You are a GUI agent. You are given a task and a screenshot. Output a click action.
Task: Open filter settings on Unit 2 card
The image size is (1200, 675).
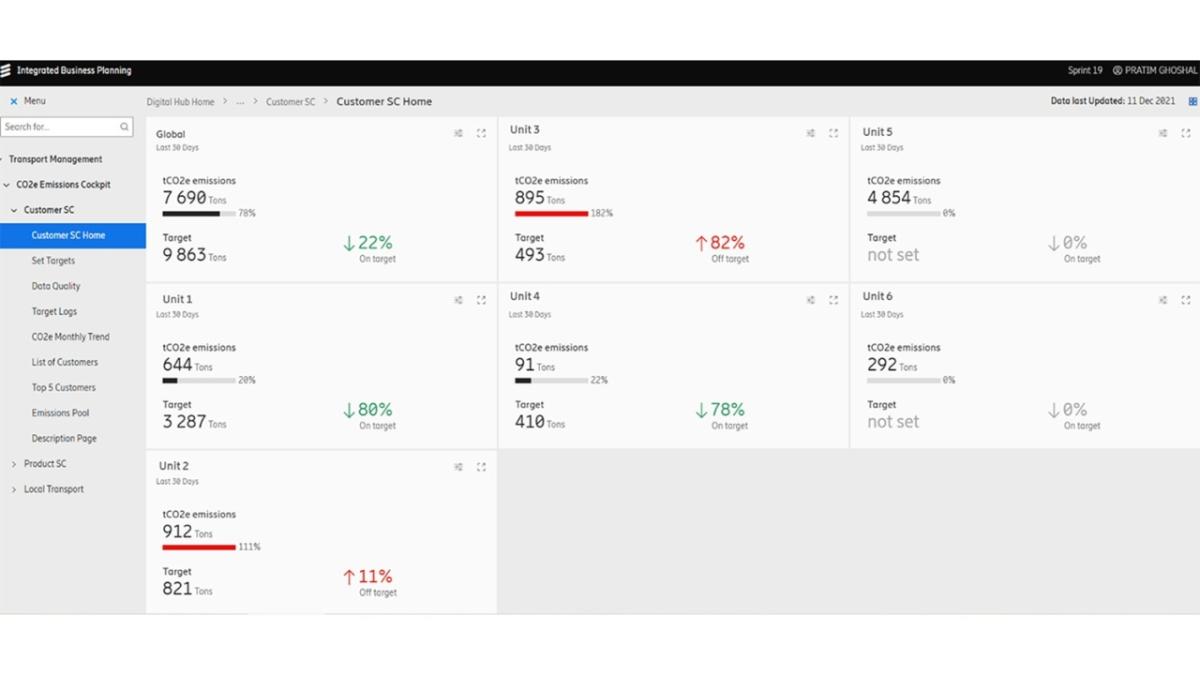459,467
